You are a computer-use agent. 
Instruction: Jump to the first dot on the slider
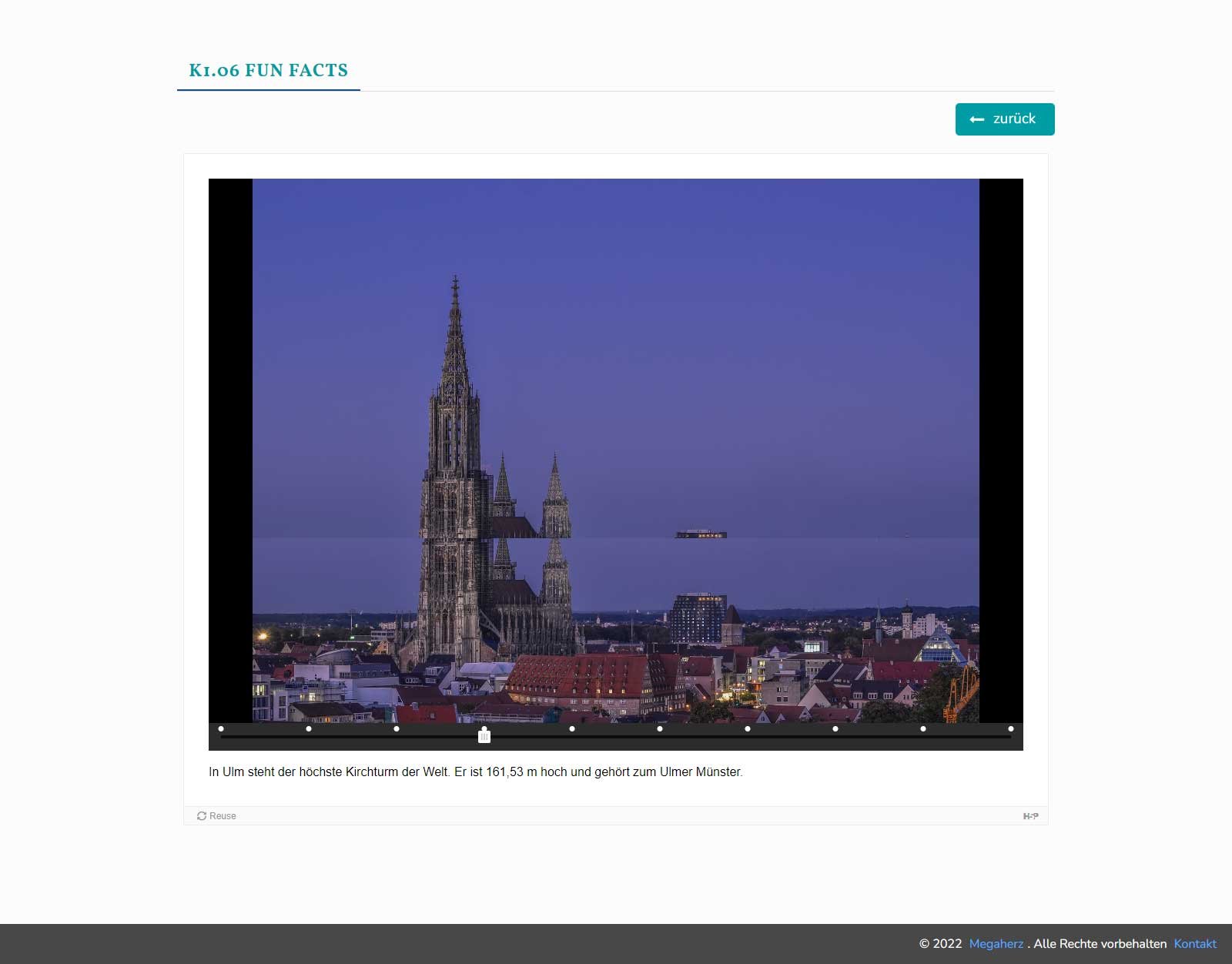click(x=221, y=728)
